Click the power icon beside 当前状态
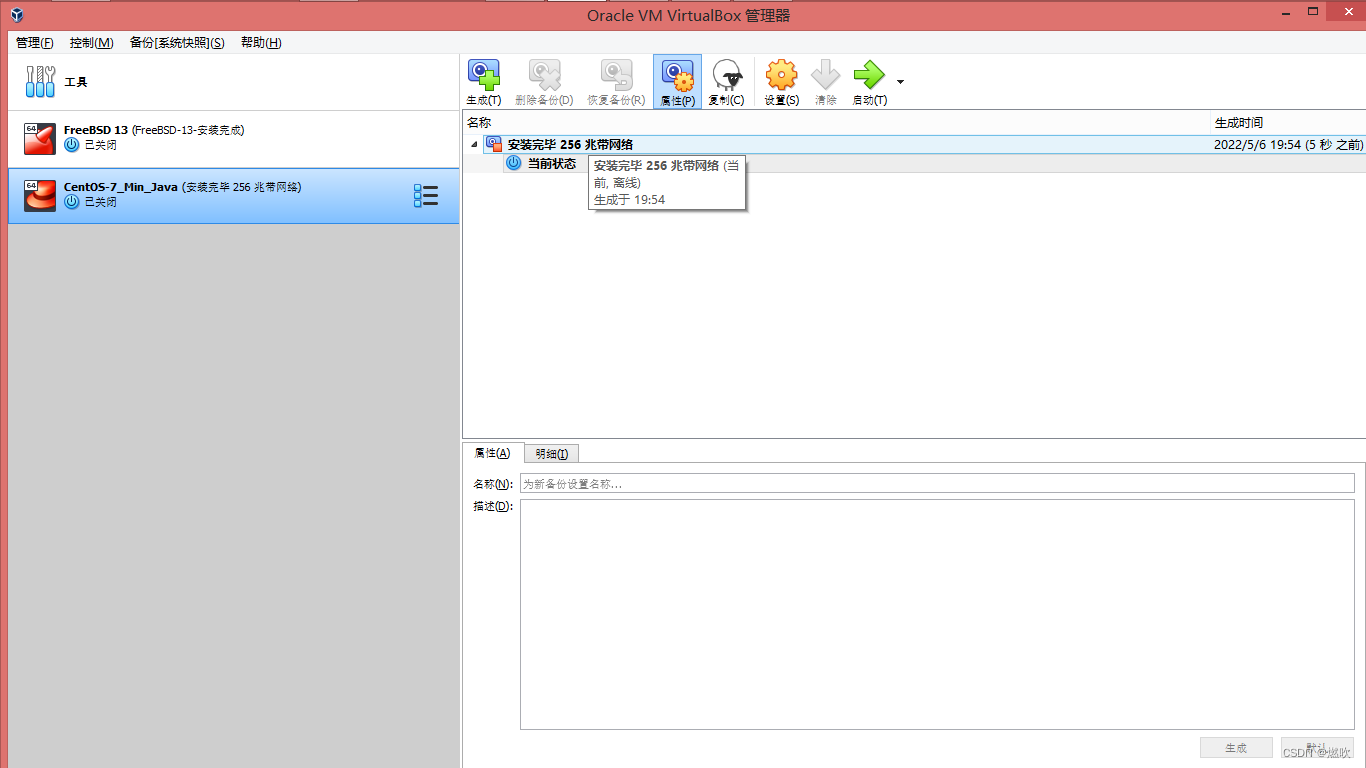The image size is (1366, 768). (514, 163)
